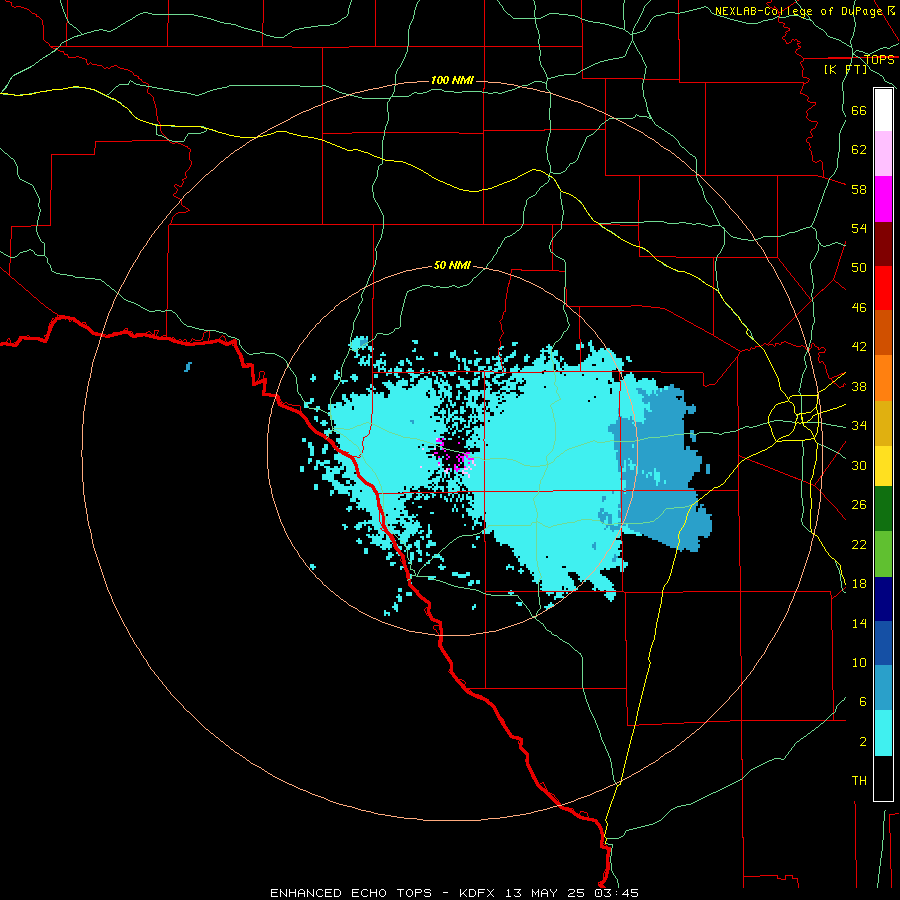Click the 30 value on the color scale
900x900 pixels.
859,465
